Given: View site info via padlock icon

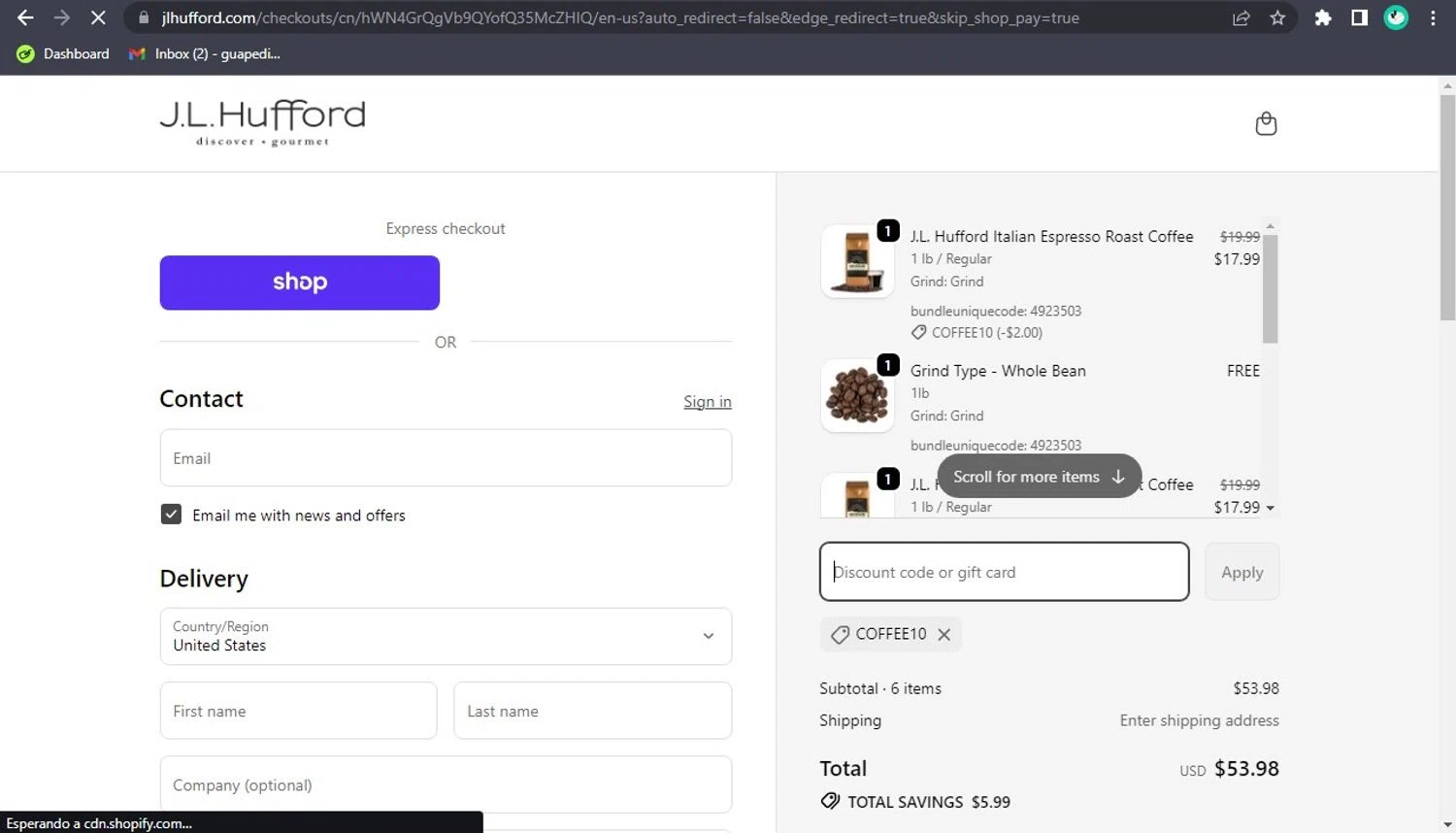Looking at the screenshot, I should [x=144, y=17].
